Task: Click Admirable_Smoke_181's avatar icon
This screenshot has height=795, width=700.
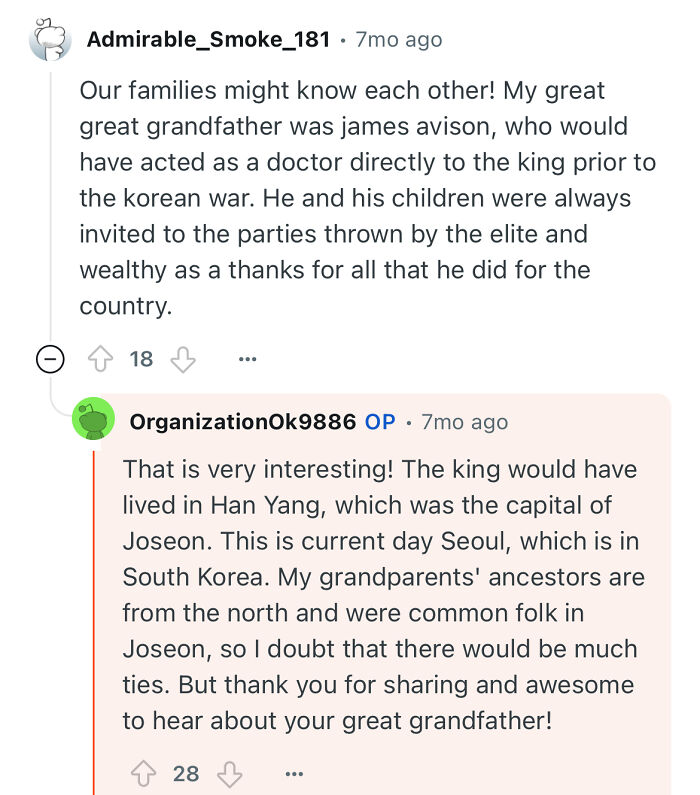Action: [51, 40]
